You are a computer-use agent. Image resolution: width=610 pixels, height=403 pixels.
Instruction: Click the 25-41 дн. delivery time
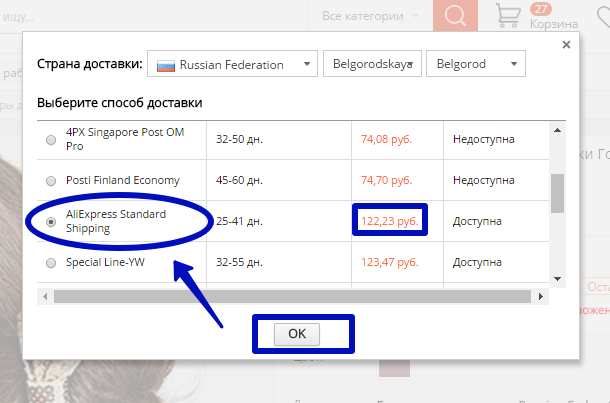coord(239,221)
